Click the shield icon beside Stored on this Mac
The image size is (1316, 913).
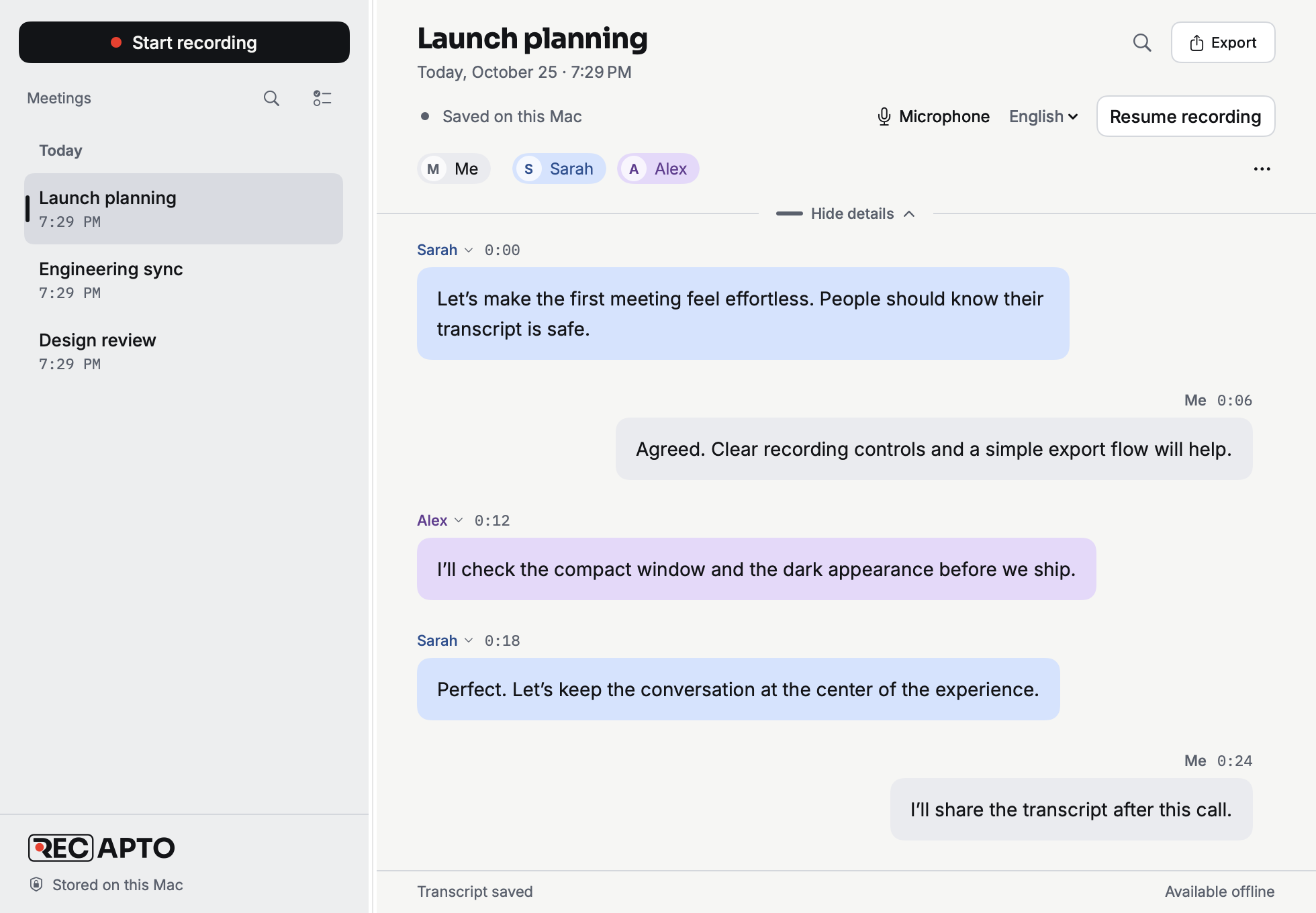(x=36, y=884)
